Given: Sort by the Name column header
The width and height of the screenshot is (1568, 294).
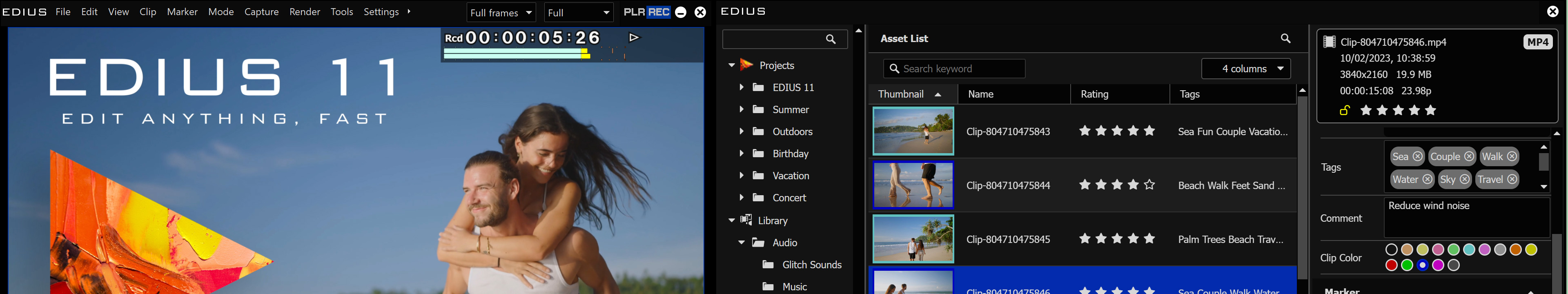Looking at the screenshot, I should tap(1014, 94).
